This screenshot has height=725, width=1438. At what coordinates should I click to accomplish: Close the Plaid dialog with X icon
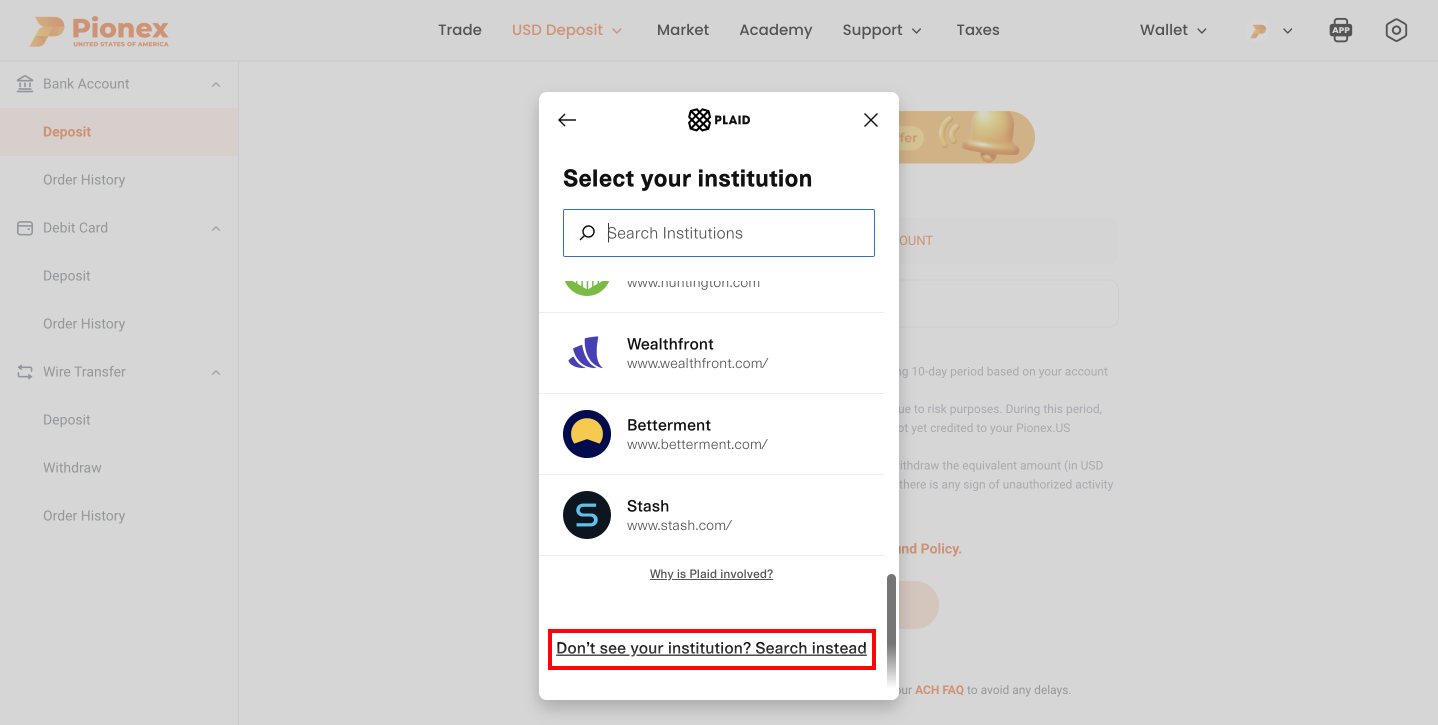(871, 120)
